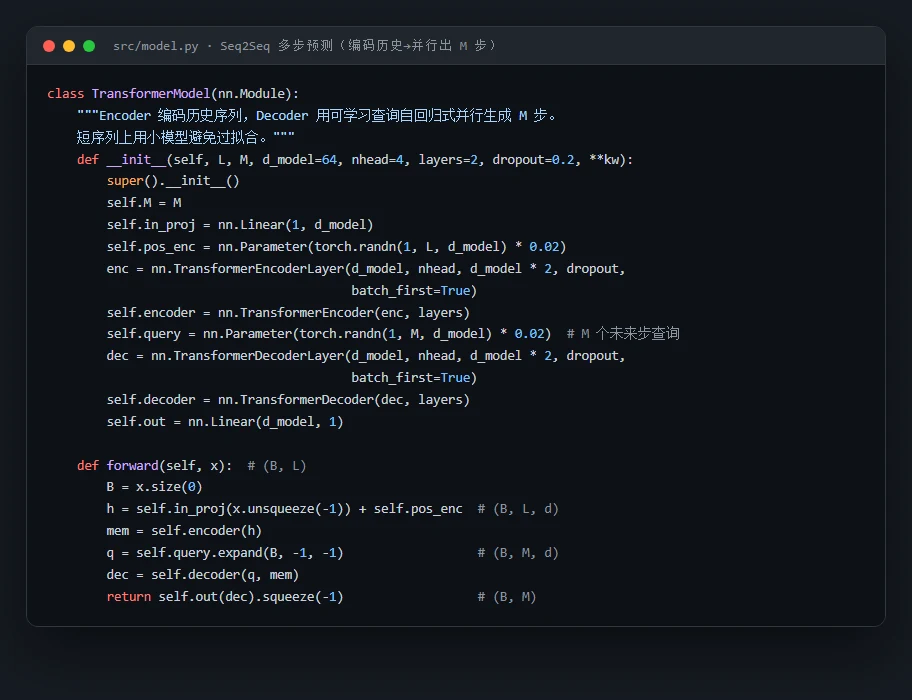Click 'x.unsqueeze(-1)' in the h line
The width and height of the screenshot is (912, 700).
tap(288, 509)
